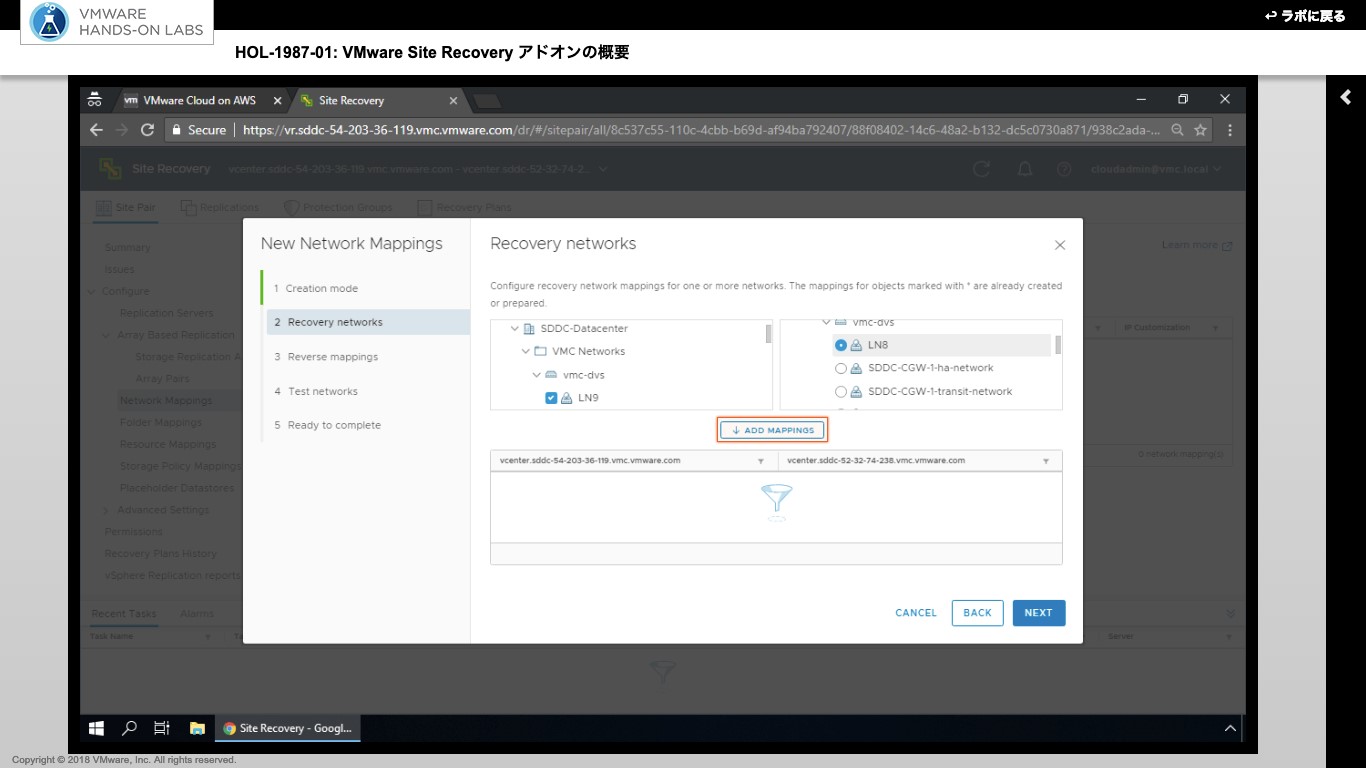Expand the lab side panel arrow
The image size is (1366, 768).
coord(1346,97)
